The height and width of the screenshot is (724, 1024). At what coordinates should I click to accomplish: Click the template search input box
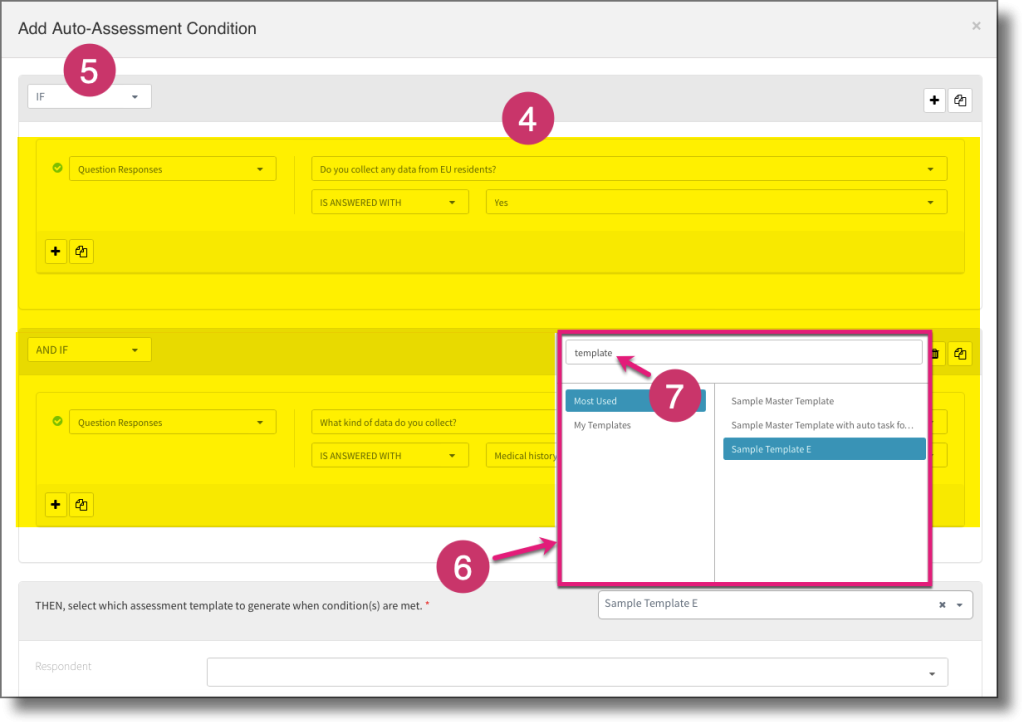coord(743,352)
